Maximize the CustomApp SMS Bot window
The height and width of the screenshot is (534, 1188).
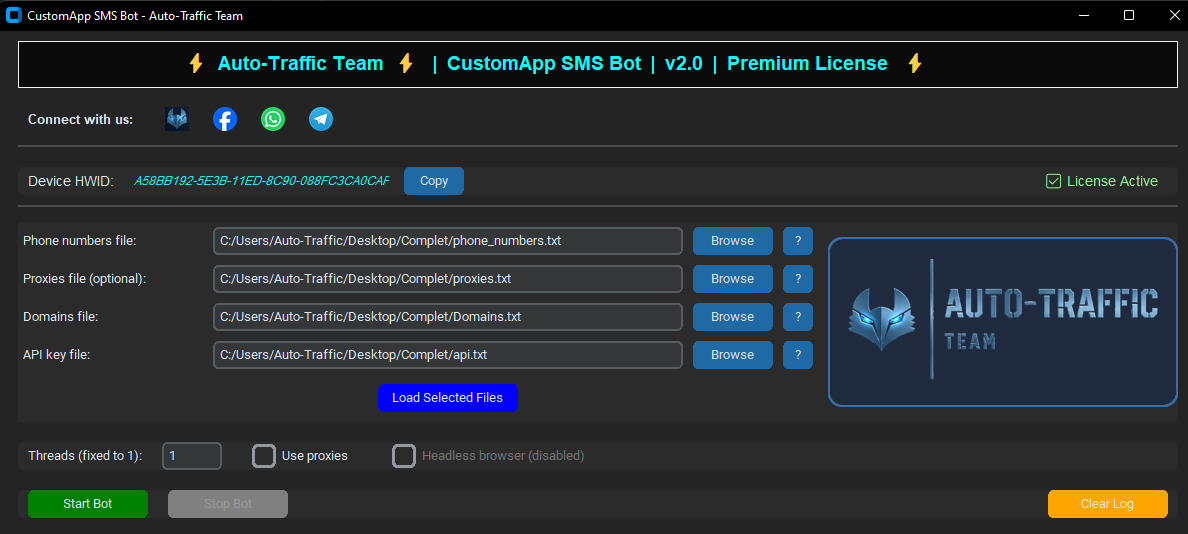pos(1129,15)
